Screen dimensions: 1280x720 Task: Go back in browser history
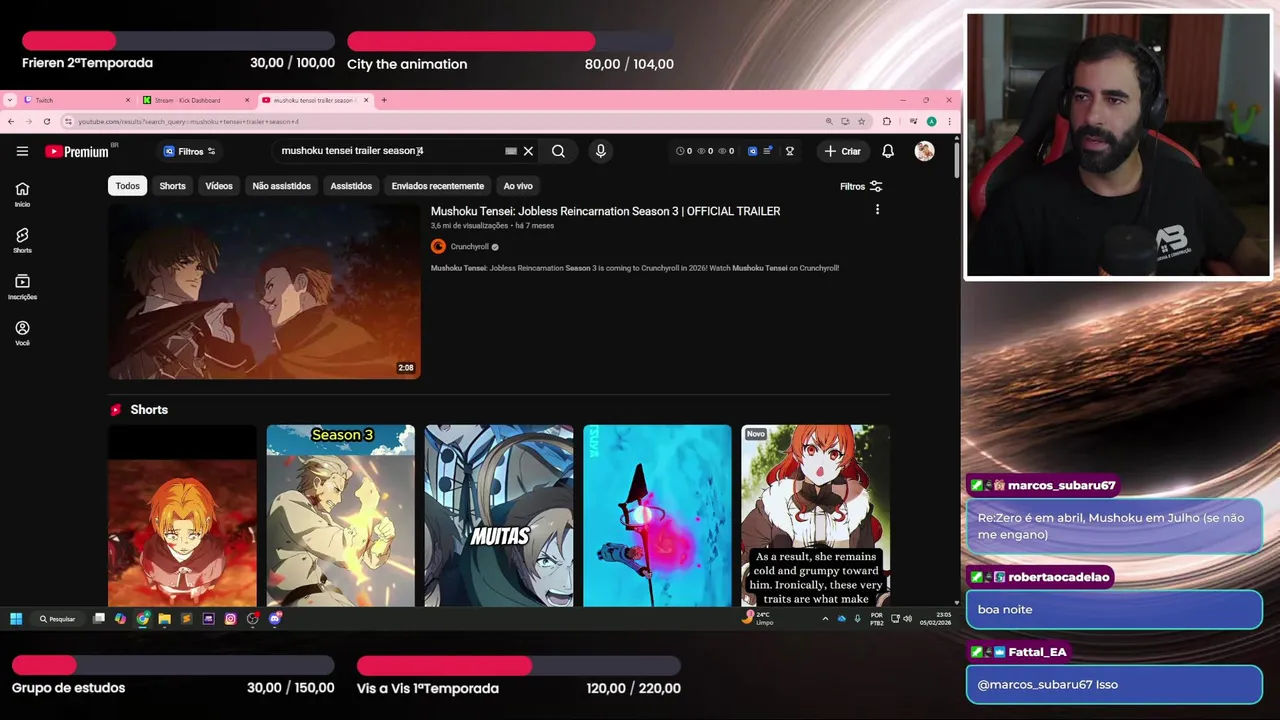click(x=11, y=121)
